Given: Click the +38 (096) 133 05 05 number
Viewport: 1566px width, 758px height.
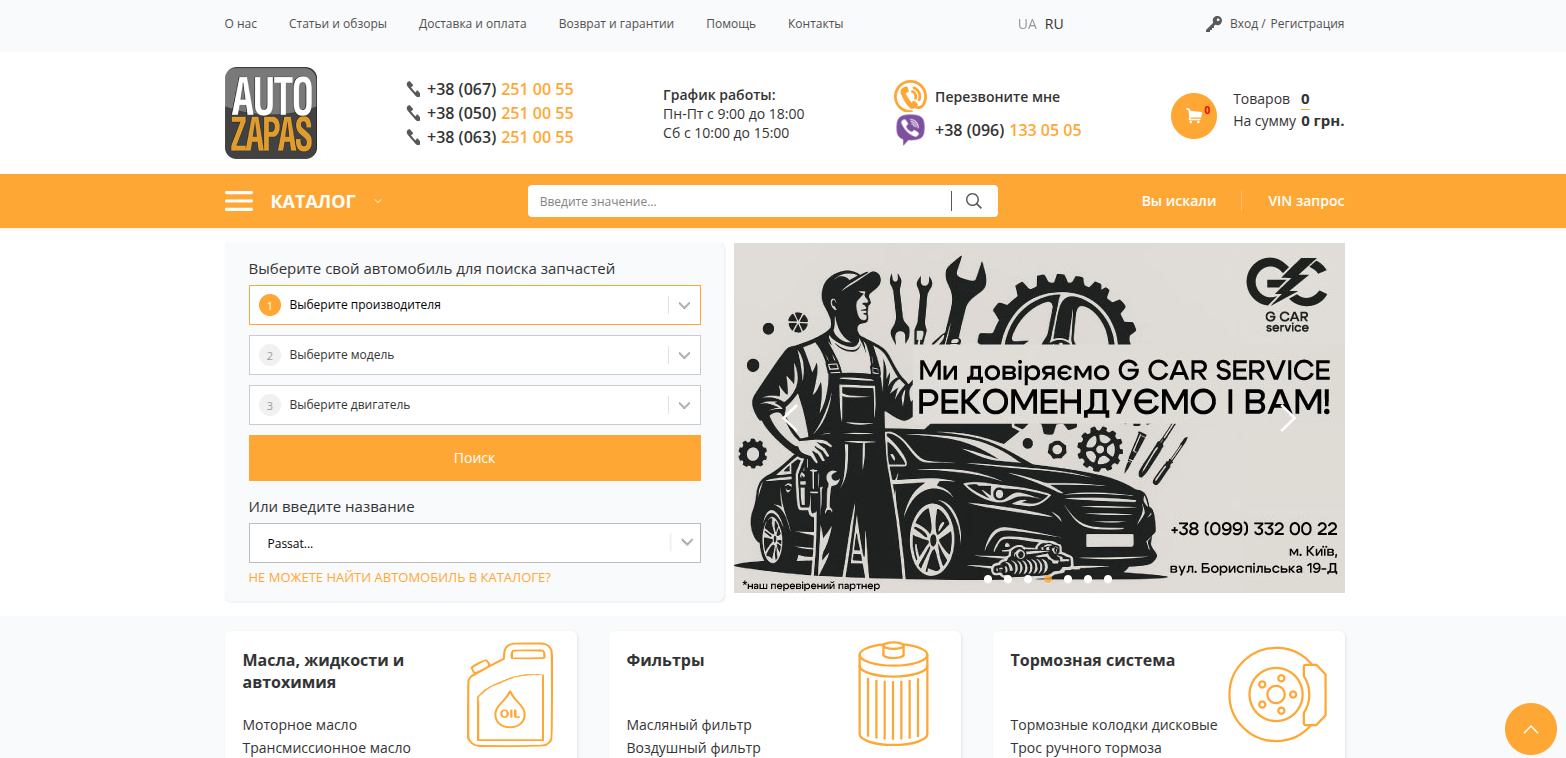Looking at the screenshot, I should click(x=1008, y=130).
